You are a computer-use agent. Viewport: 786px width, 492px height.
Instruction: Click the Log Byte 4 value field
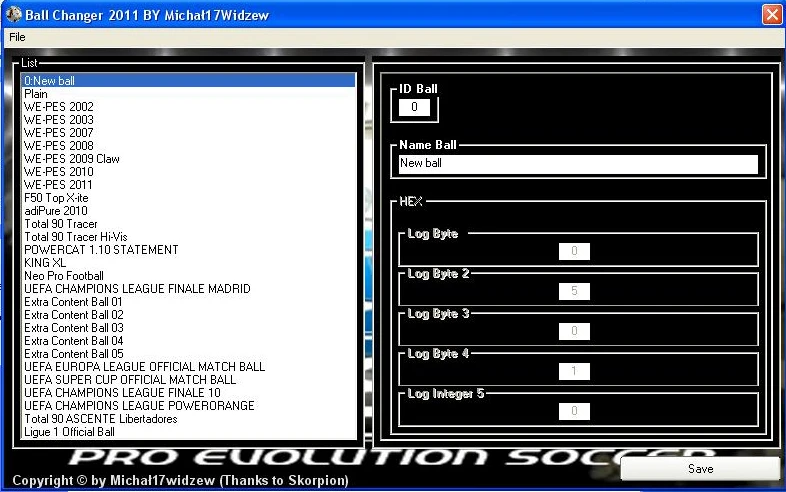tap(574, 371)
